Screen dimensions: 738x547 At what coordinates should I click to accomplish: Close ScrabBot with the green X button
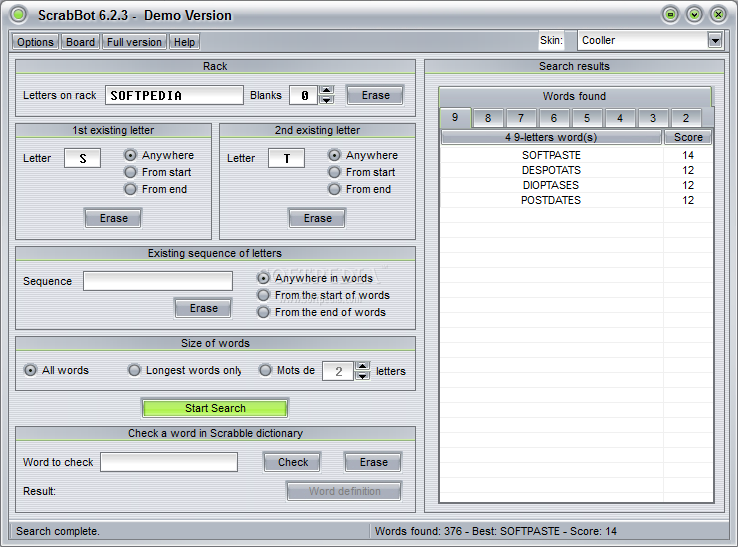pyautogui.click(x=718, y=15)
